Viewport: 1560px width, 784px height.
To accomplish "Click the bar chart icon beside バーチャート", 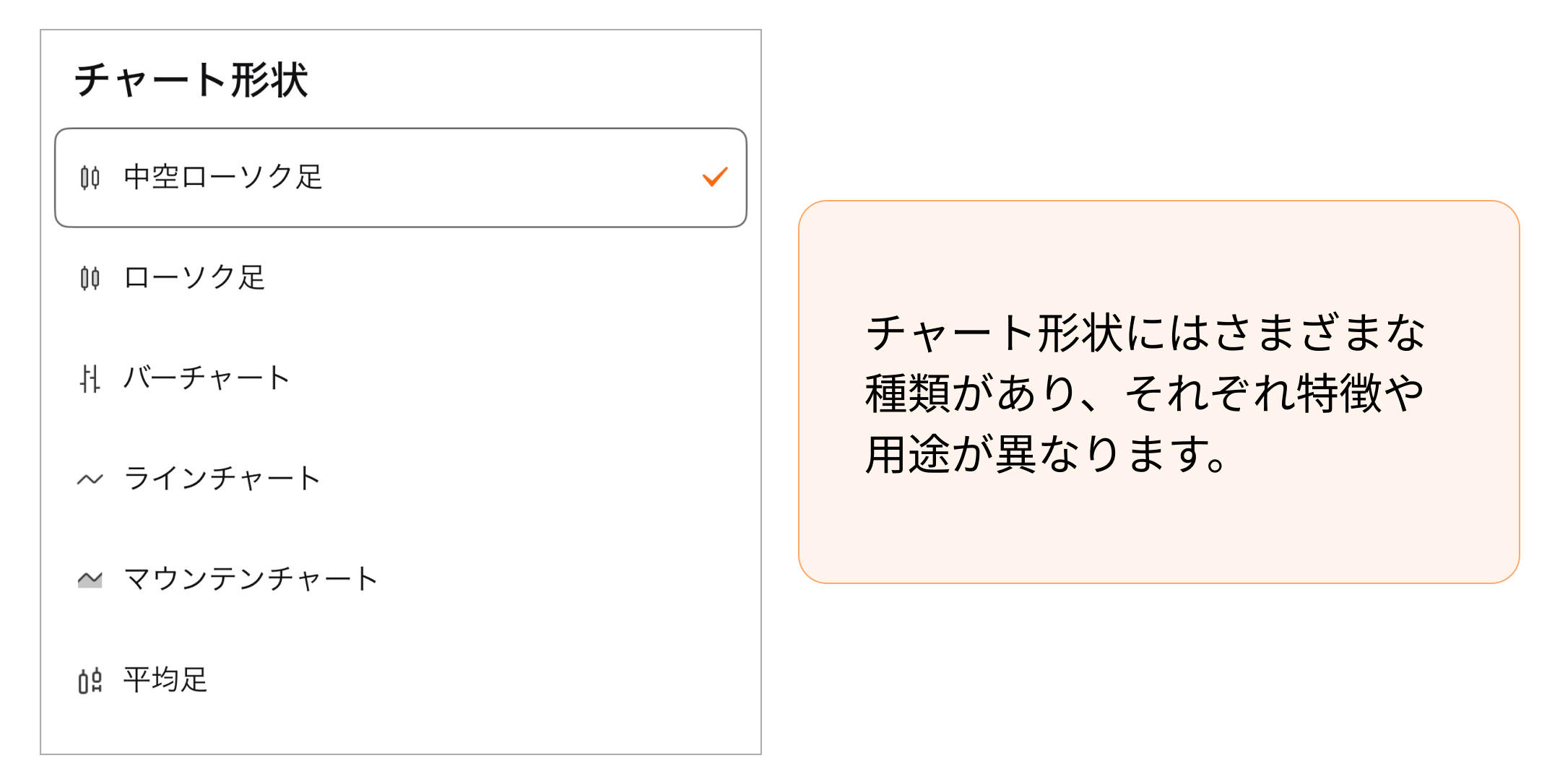I will point(90,378).
